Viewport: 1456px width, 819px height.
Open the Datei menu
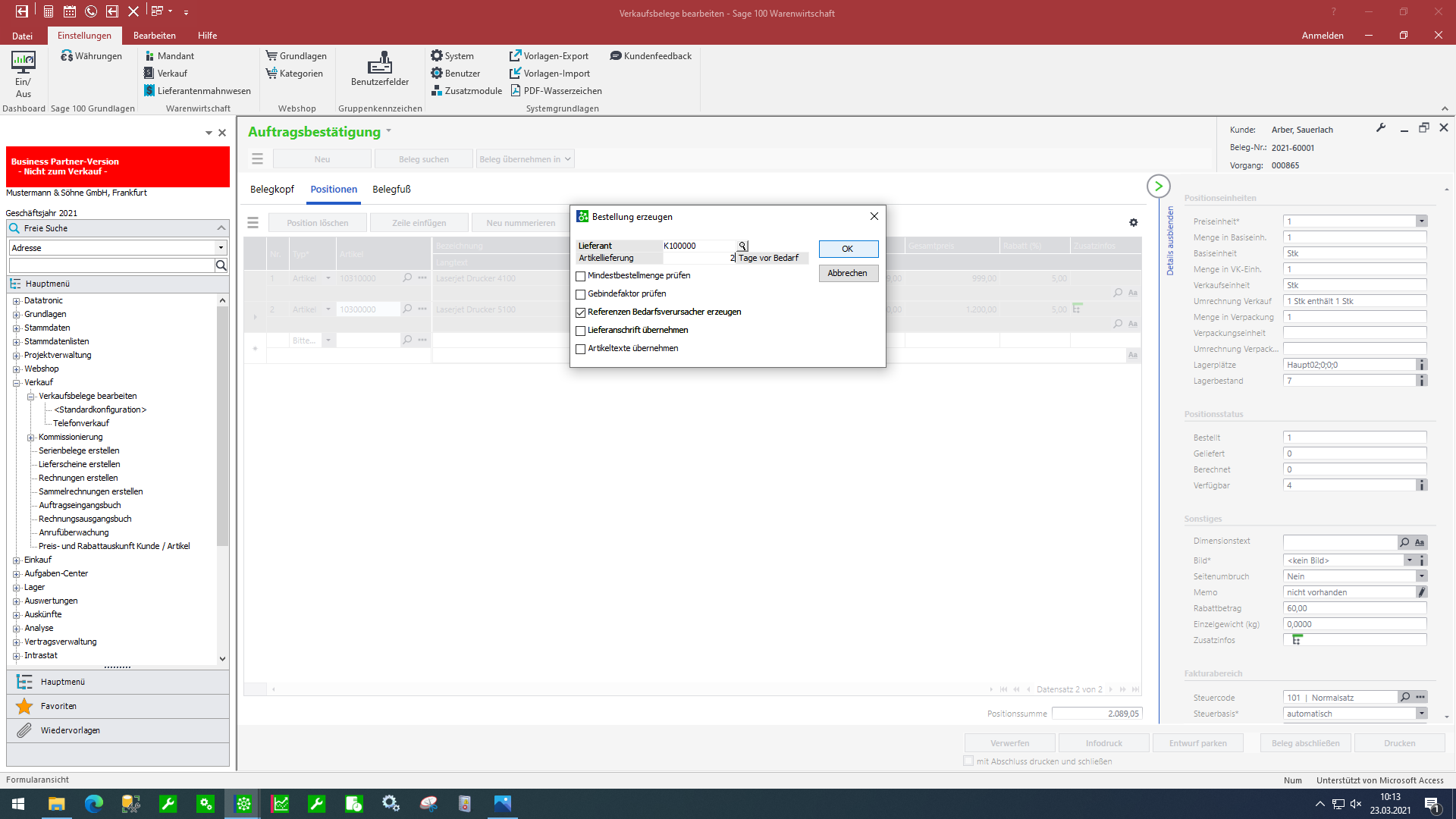point(23,36)
